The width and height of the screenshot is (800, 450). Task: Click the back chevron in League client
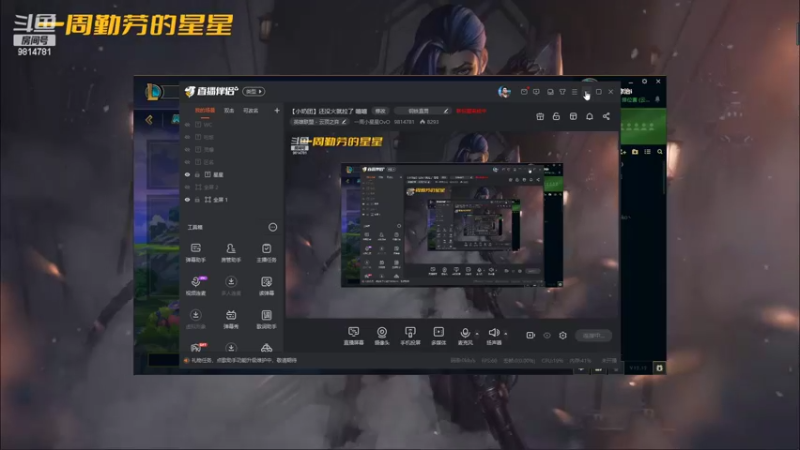149,120
